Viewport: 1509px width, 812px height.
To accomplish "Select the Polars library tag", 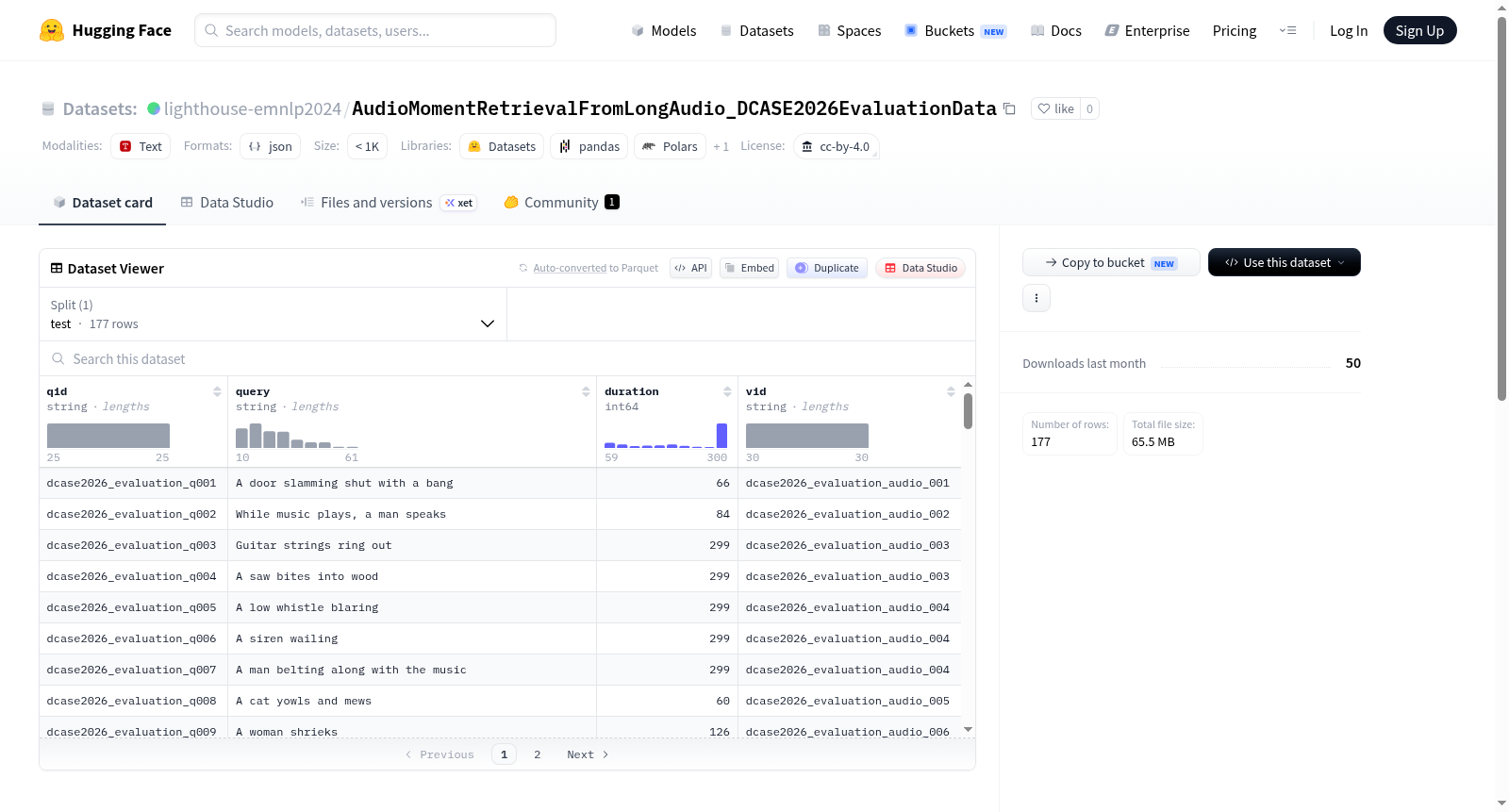I will (670, 146).
